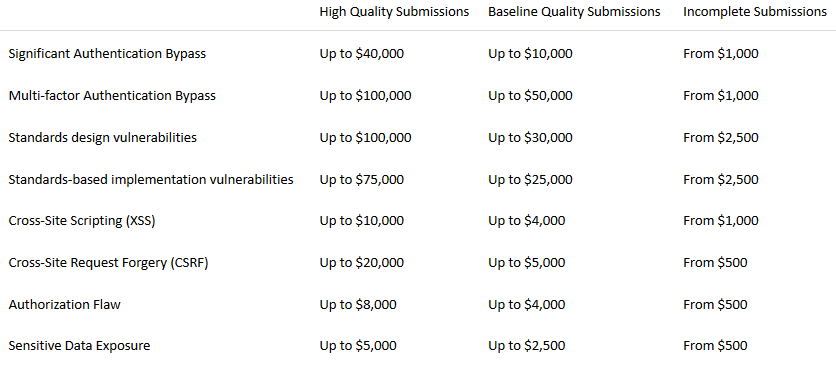The image size is (836, 369).
Task: Select the Up to $50,000 baseline cell
Action: (x=530, y=95)
